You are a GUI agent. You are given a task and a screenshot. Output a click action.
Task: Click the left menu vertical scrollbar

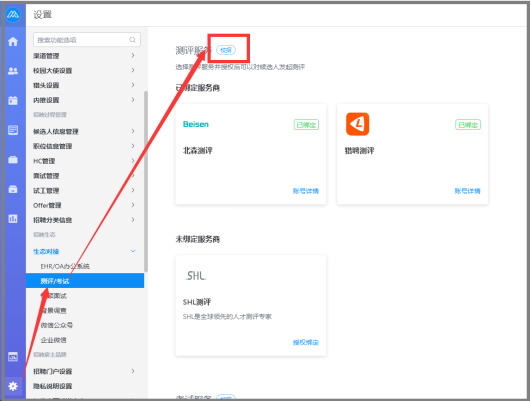coord(146,181)
